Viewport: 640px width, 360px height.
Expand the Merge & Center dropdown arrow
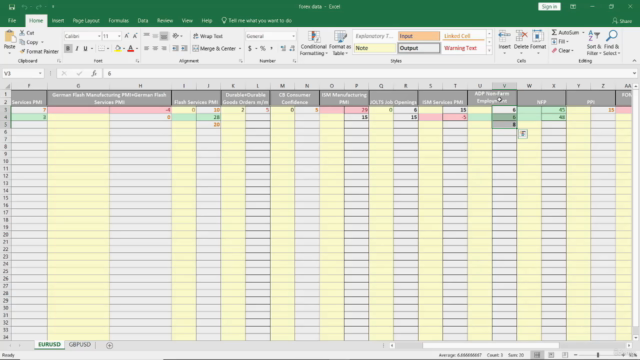click(240, 49)
